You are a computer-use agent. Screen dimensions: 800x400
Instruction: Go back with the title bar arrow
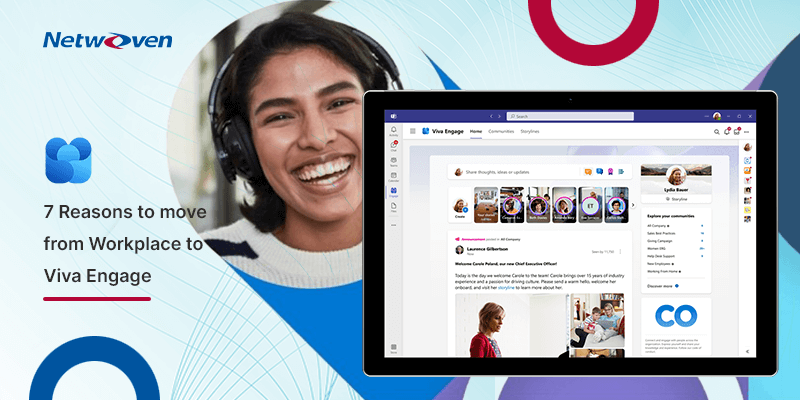pos(491,116)
